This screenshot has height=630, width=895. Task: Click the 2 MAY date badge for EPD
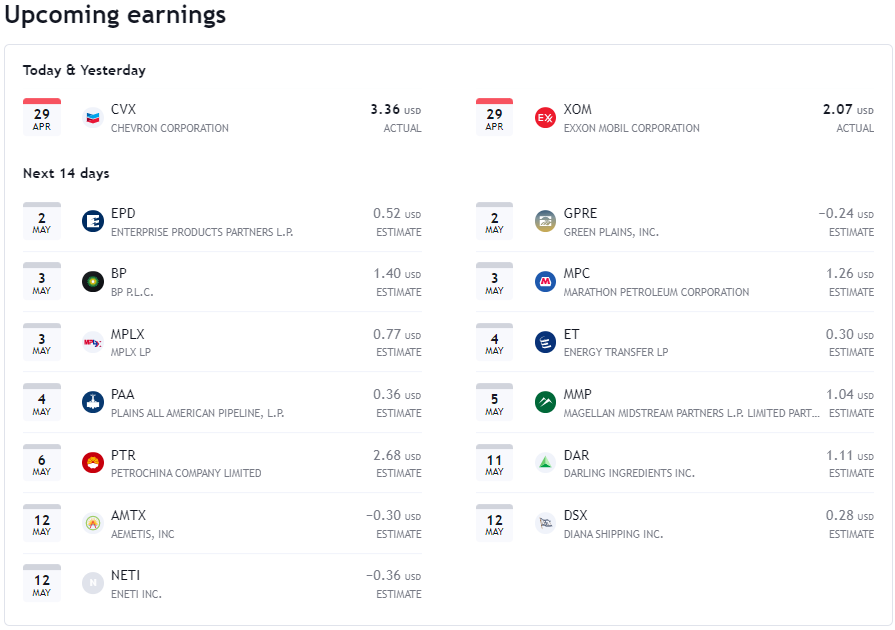tap(42, 221)
